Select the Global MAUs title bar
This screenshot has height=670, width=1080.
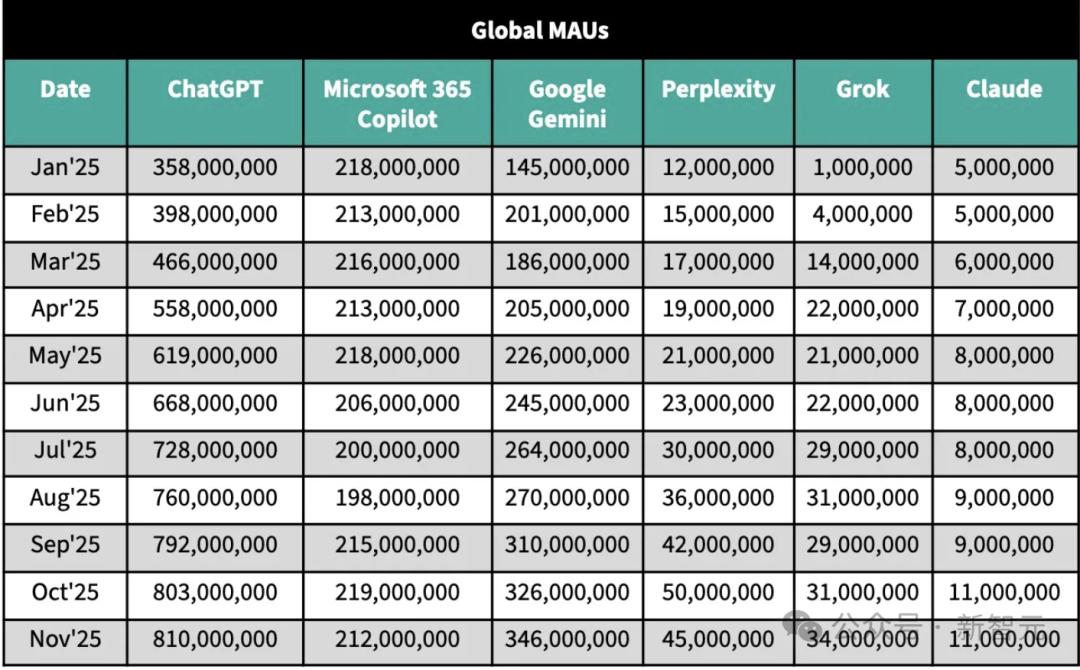[540, 30]
